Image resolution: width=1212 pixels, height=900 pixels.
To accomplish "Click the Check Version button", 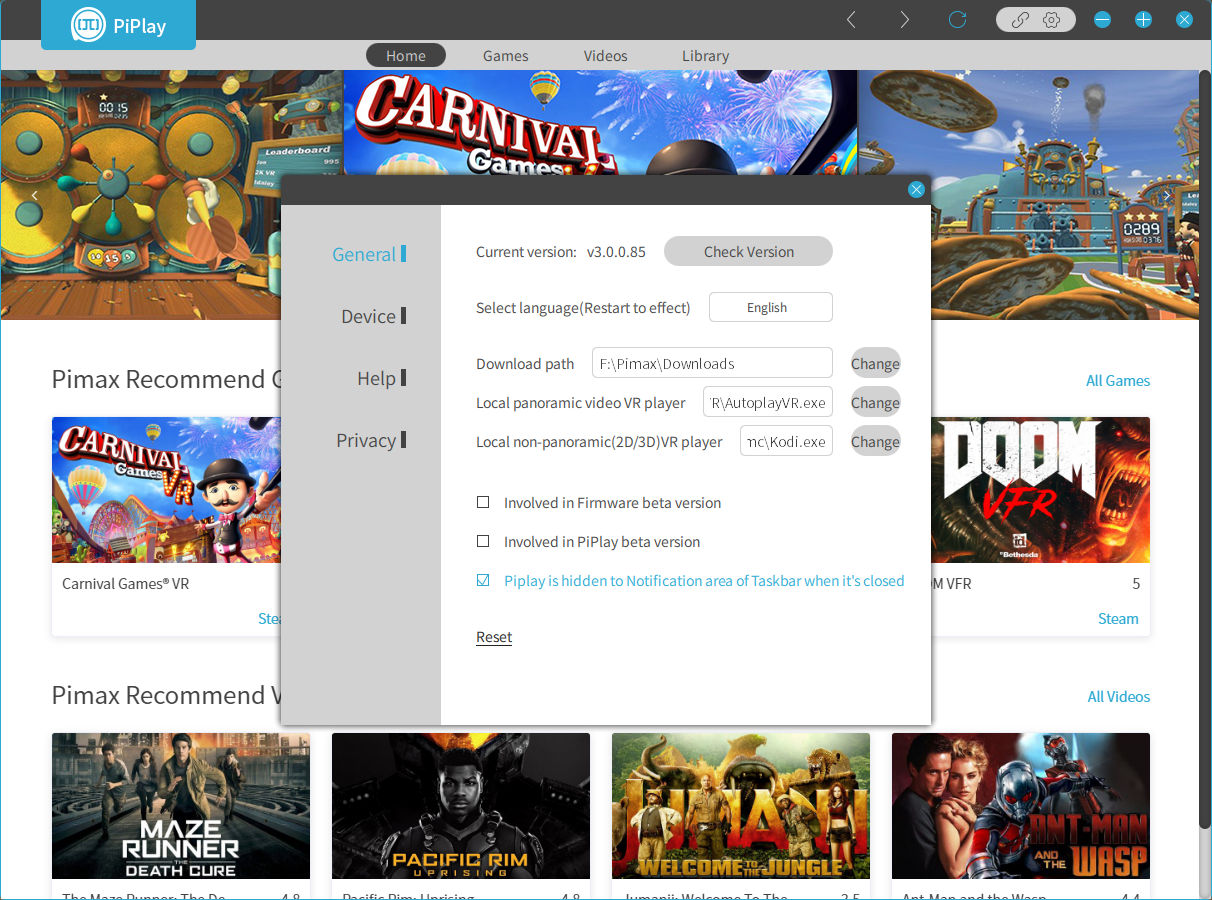I will pos(748,252).
